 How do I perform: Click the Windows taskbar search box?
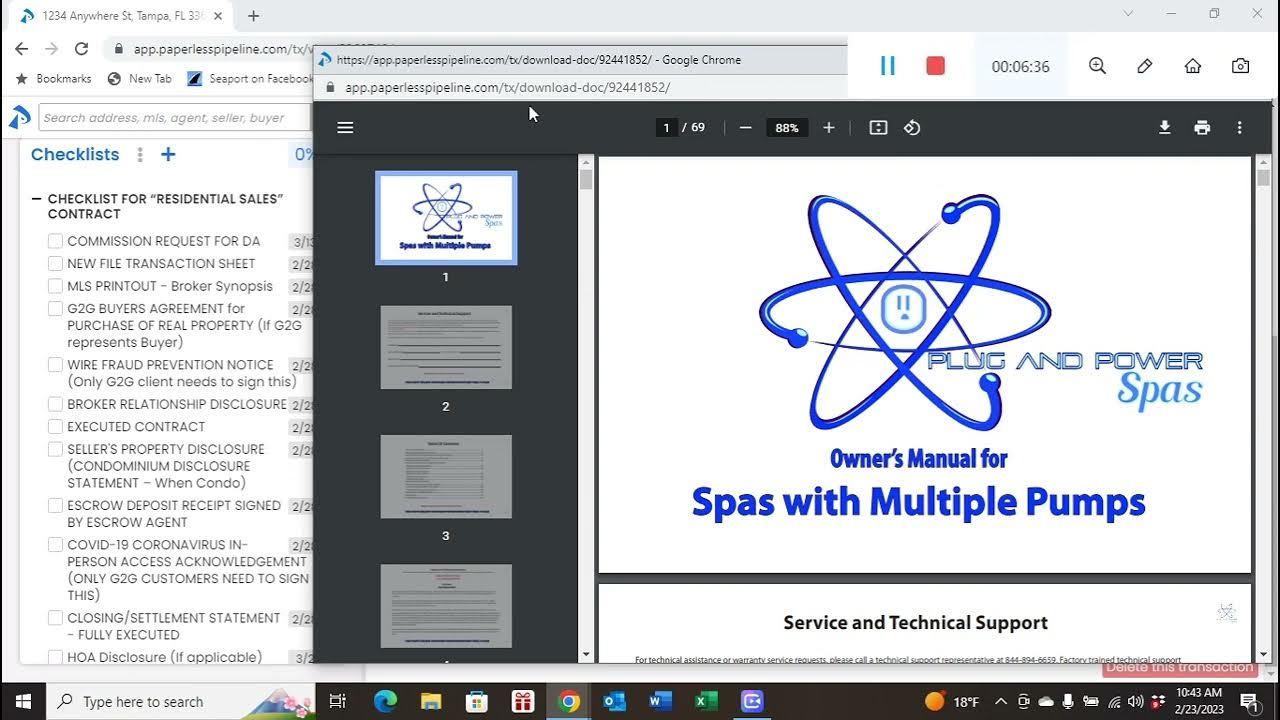[x=181, y=701]
